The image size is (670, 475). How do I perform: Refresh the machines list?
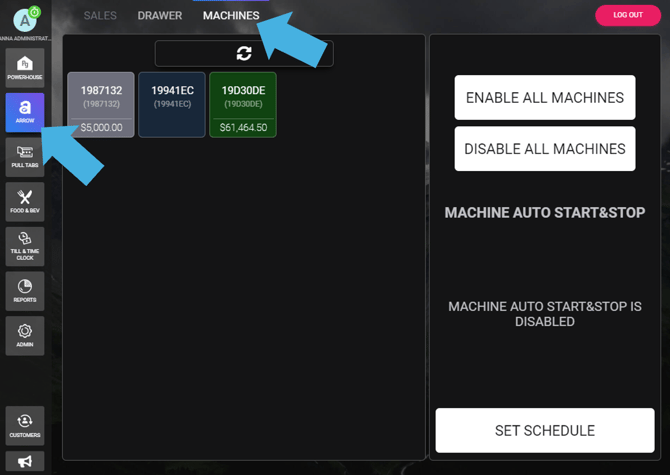coord(244,53)
